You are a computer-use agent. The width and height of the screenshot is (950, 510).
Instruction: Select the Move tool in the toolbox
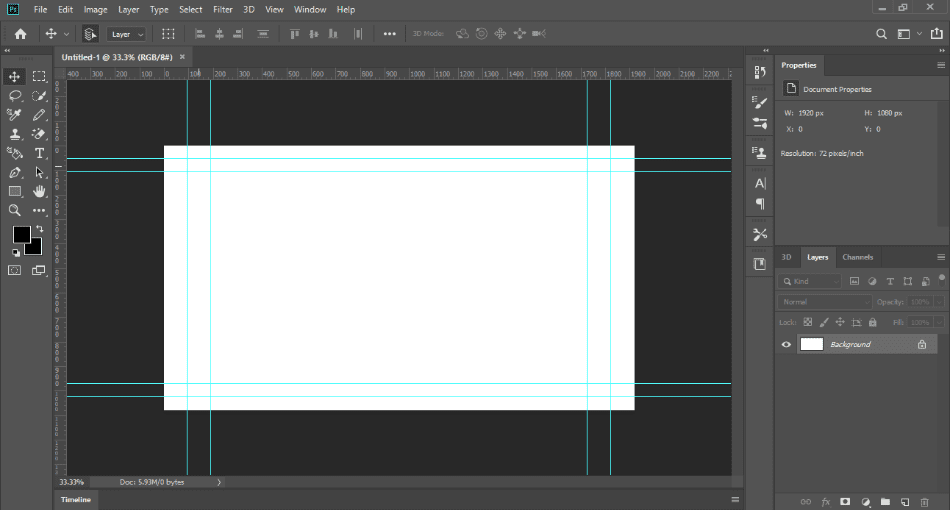(x=15, y=76)
